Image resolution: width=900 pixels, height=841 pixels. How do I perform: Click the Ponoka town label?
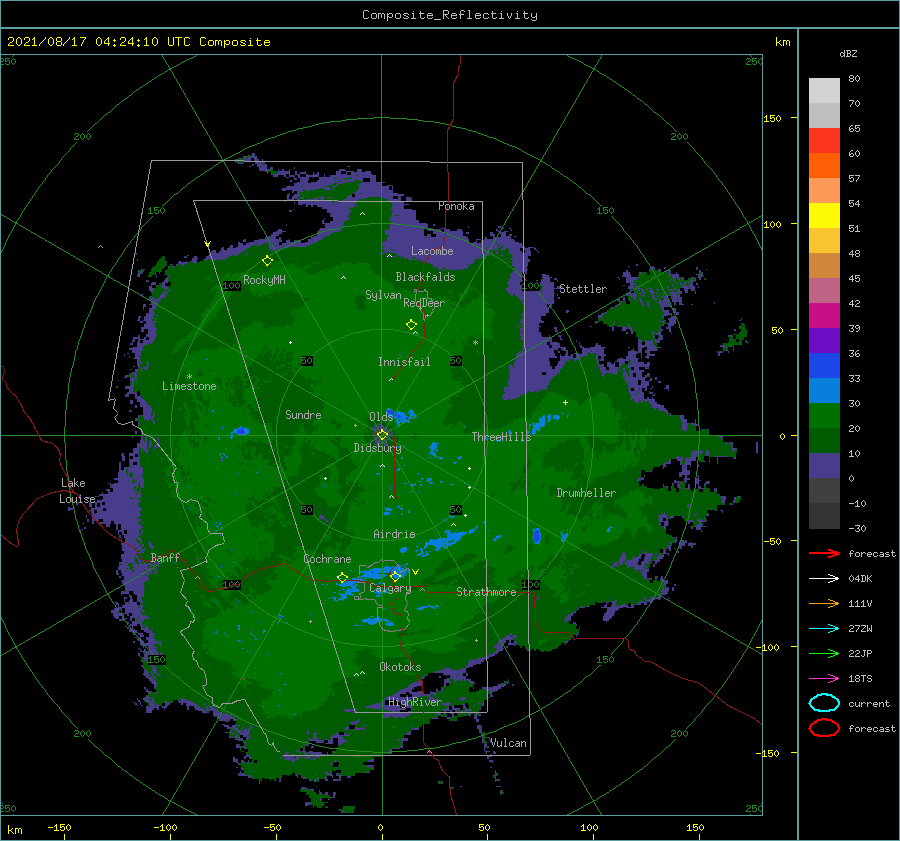456,206
